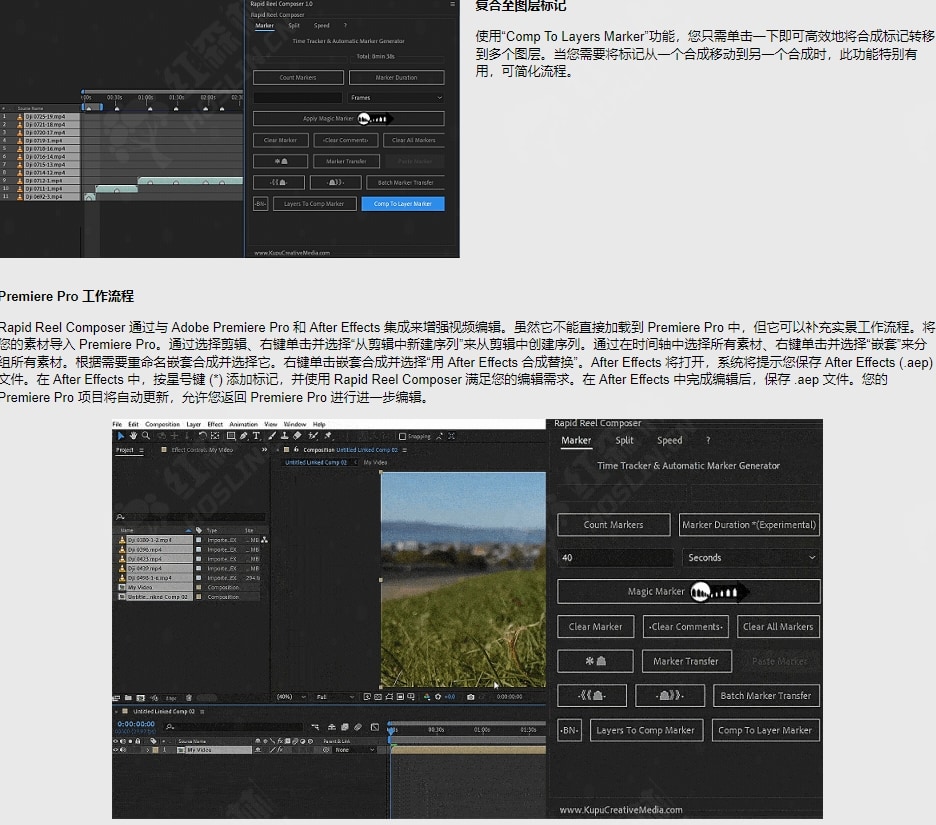Click the blue timeline playhead marker
936x825 pixels.
[x=391, y=729]
